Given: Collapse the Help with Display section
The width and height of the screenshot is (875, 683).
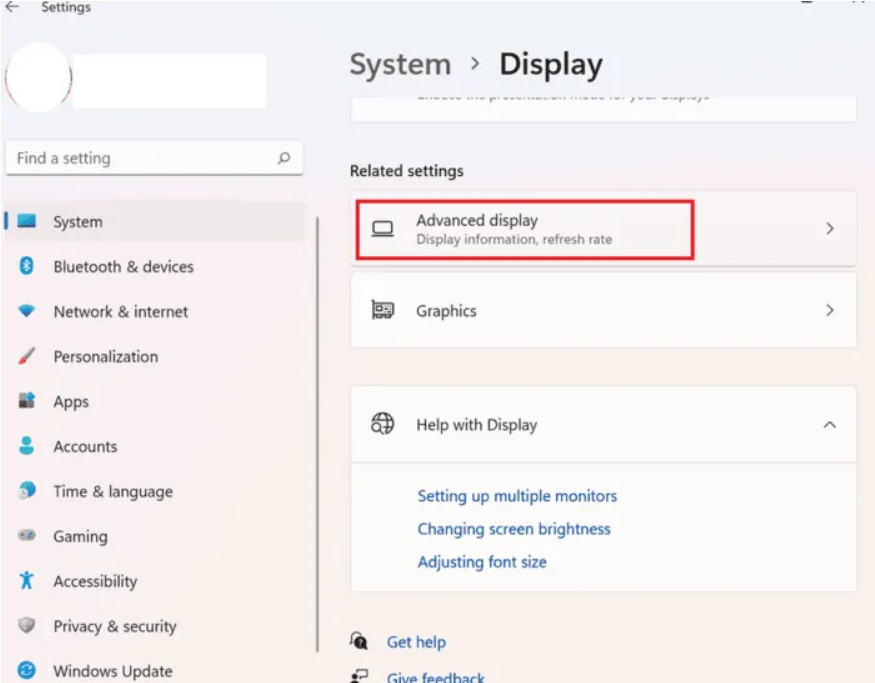Looking at the screenshot, I should click(x=829, y=425).
